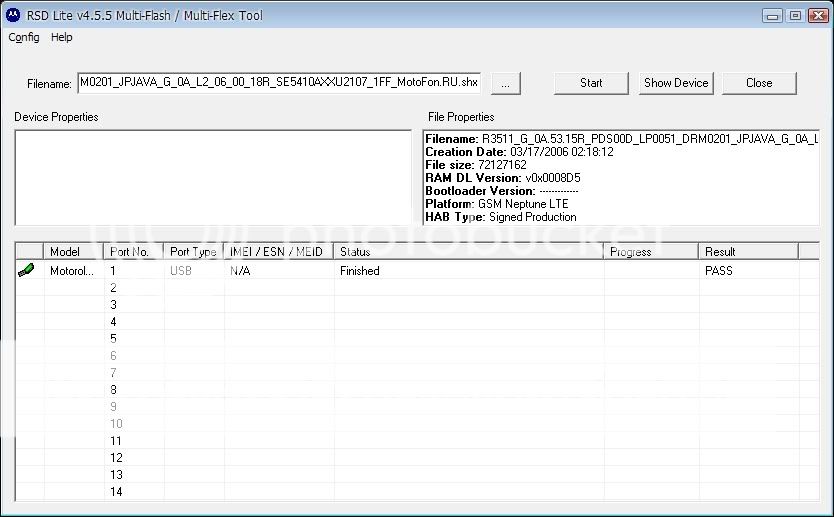This screenshot has height=517, width=834.
Task: Click the Motorola logo in title bar
Action: click(13, 15)
